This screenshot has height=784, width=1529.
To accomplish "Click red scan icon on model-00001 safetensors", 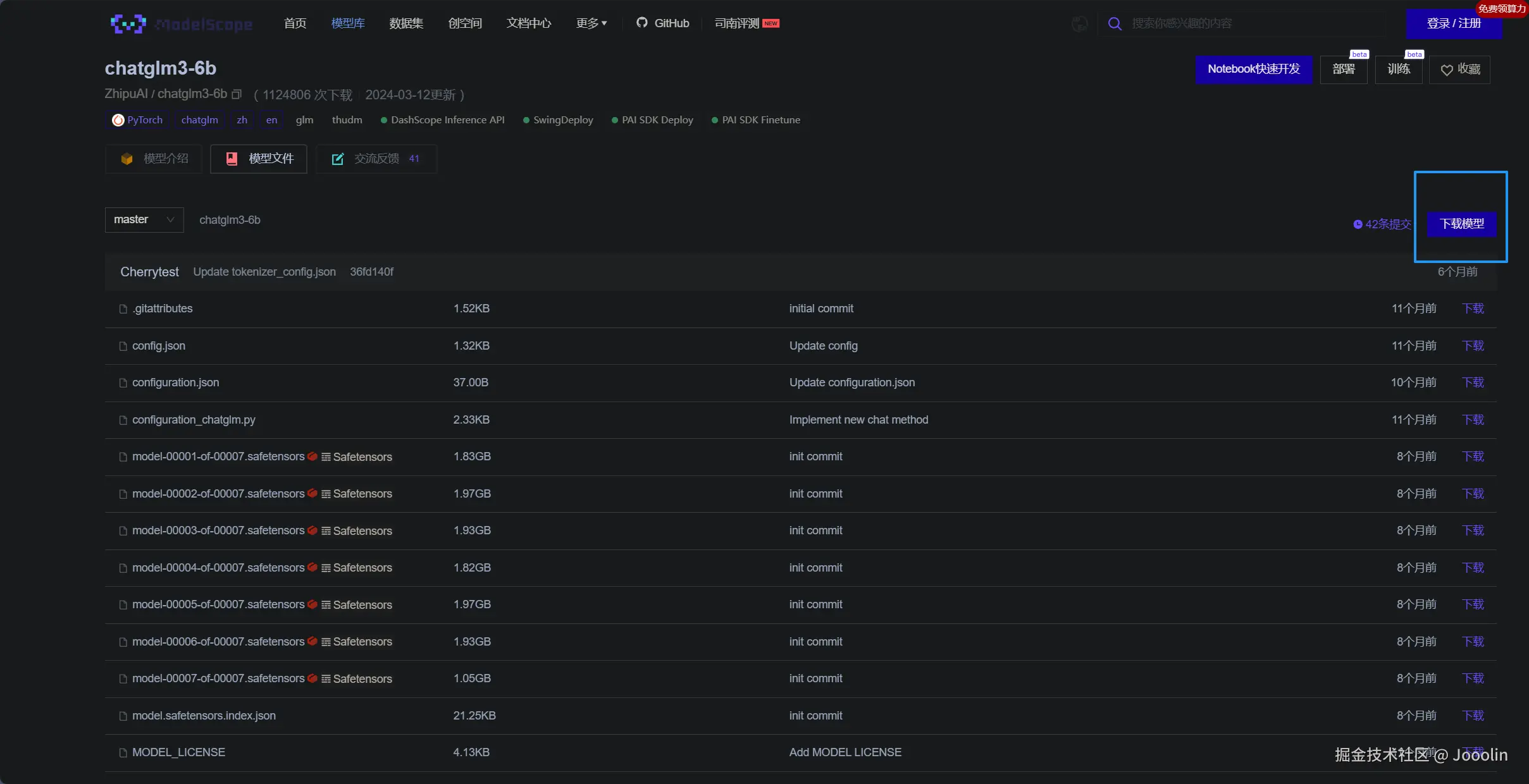I will click(x=313, y=456).
